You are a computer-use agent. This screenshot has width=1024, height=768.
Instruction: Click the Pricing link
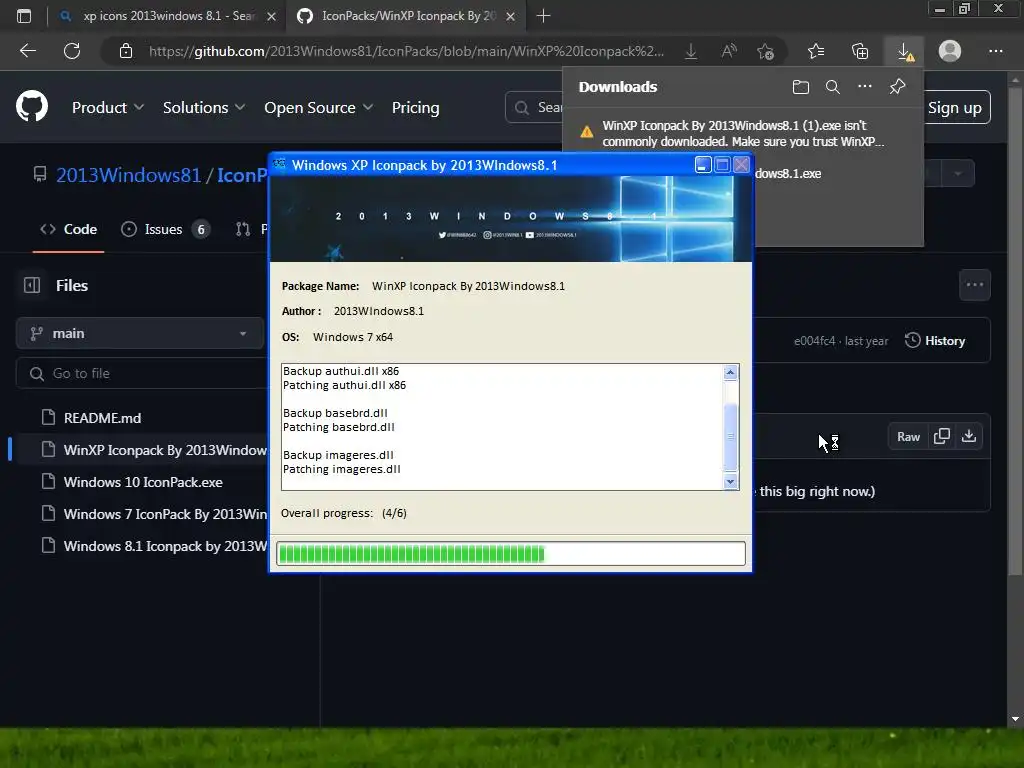coord(415,108)
